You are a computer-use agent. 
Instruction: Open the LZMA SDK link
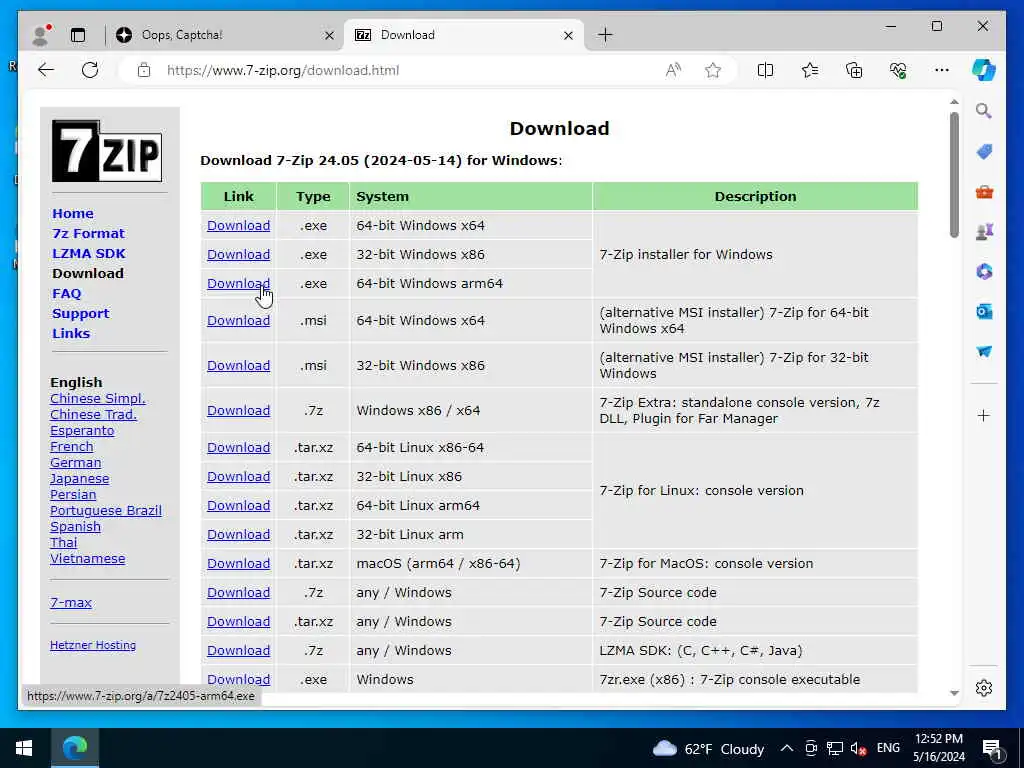click(89, 253)
